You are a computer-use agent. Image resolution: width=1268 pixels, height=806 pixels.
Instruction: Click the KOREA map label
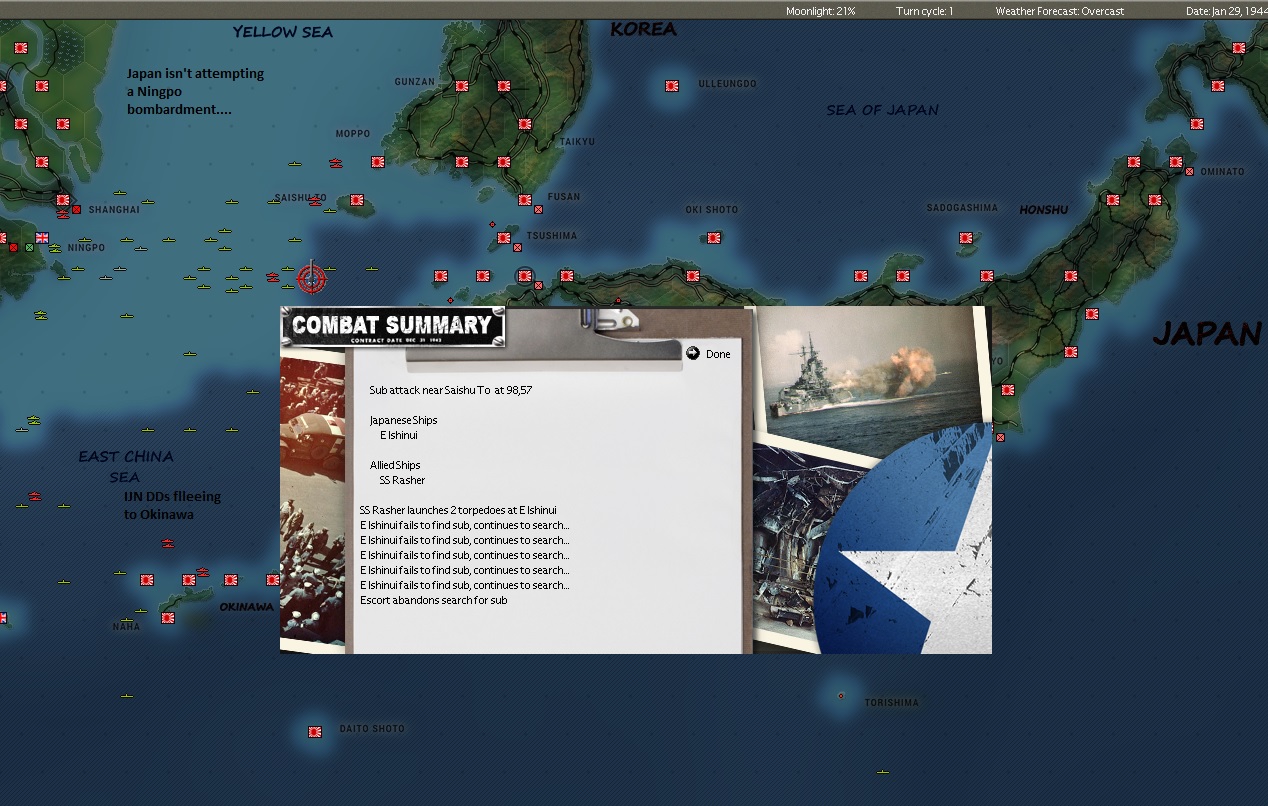[x=643, y=29]
